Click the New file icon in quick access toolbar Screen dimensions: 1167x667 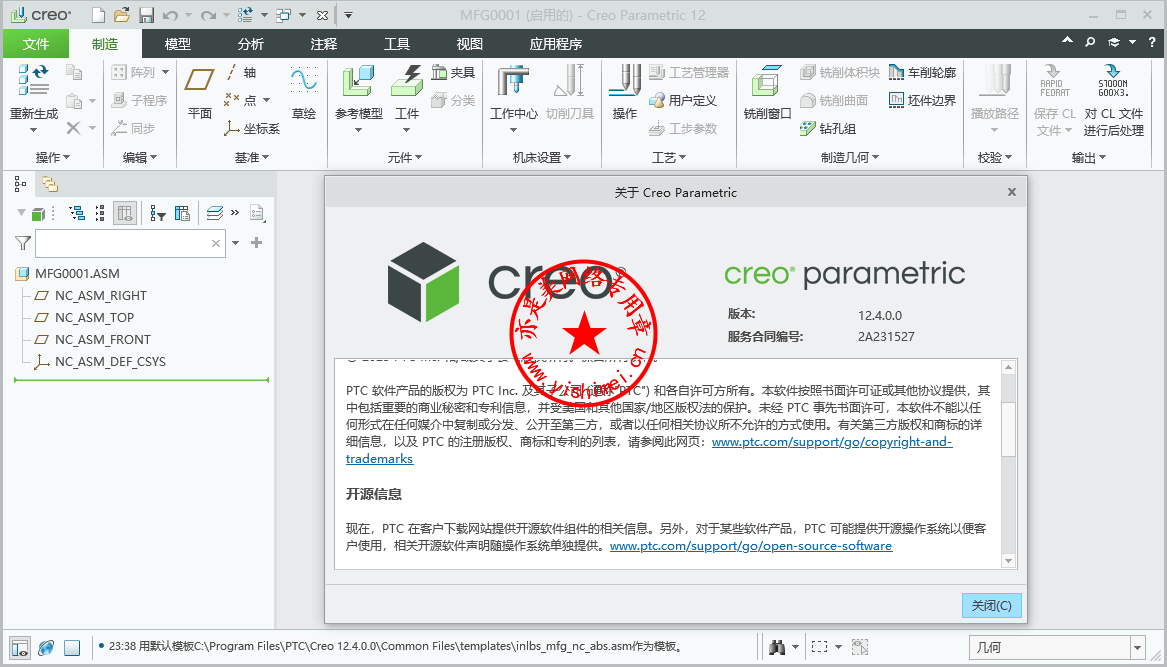click(x=97, y=15)
